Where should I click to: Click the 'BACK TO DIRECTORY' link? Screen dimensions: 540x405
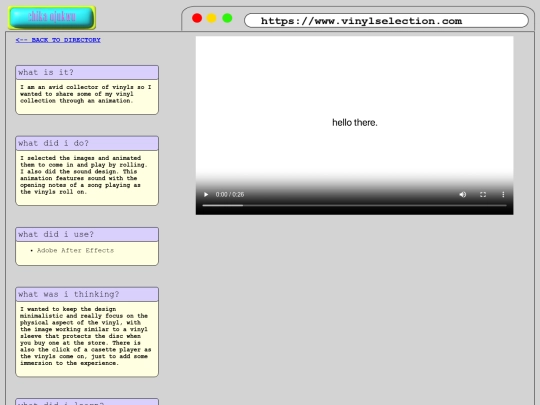58,40
